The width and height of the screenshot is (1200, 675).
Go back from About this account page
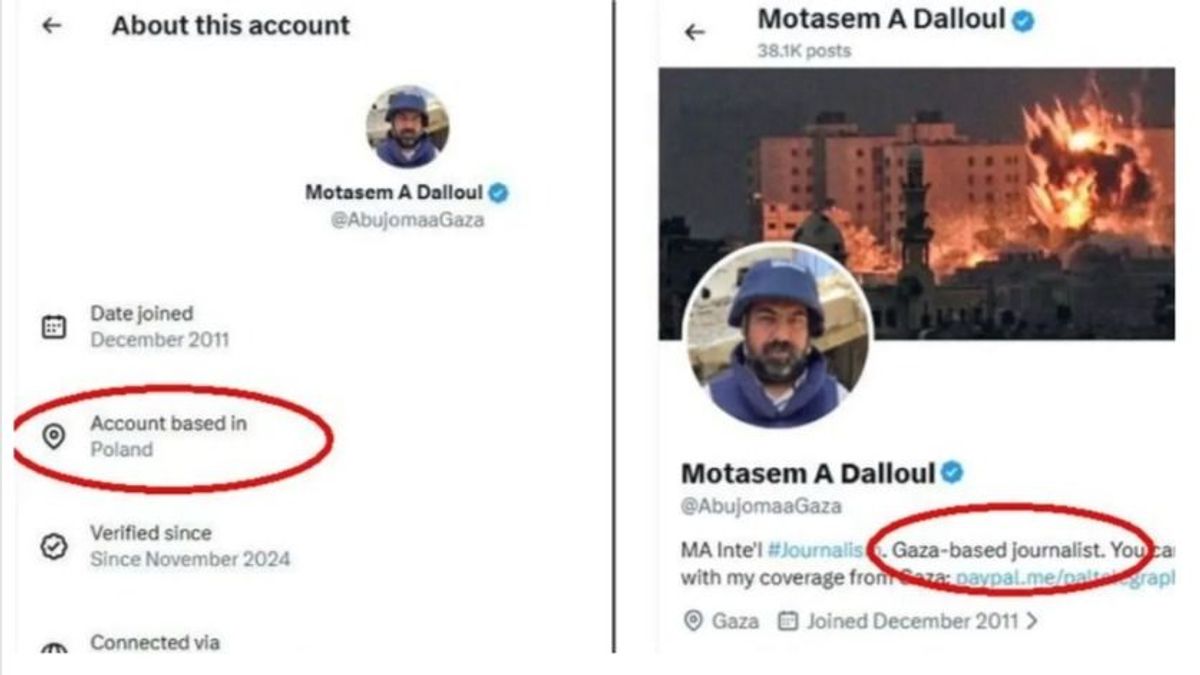click(53, 27)
